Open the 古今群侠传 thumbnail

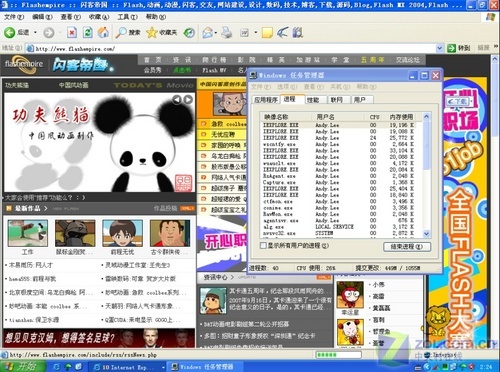click(x=170, y=233)
